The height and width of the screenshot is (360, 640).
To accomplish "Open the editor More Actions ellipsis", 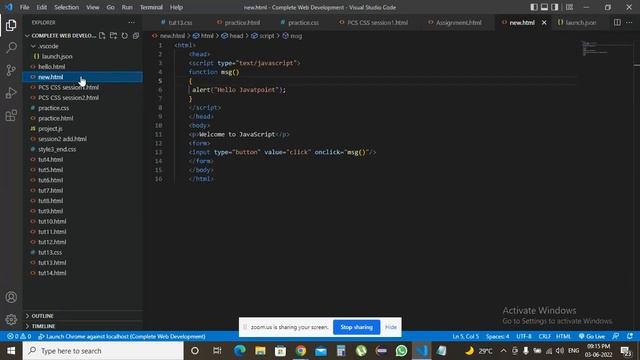I will (x=629, y=22).
